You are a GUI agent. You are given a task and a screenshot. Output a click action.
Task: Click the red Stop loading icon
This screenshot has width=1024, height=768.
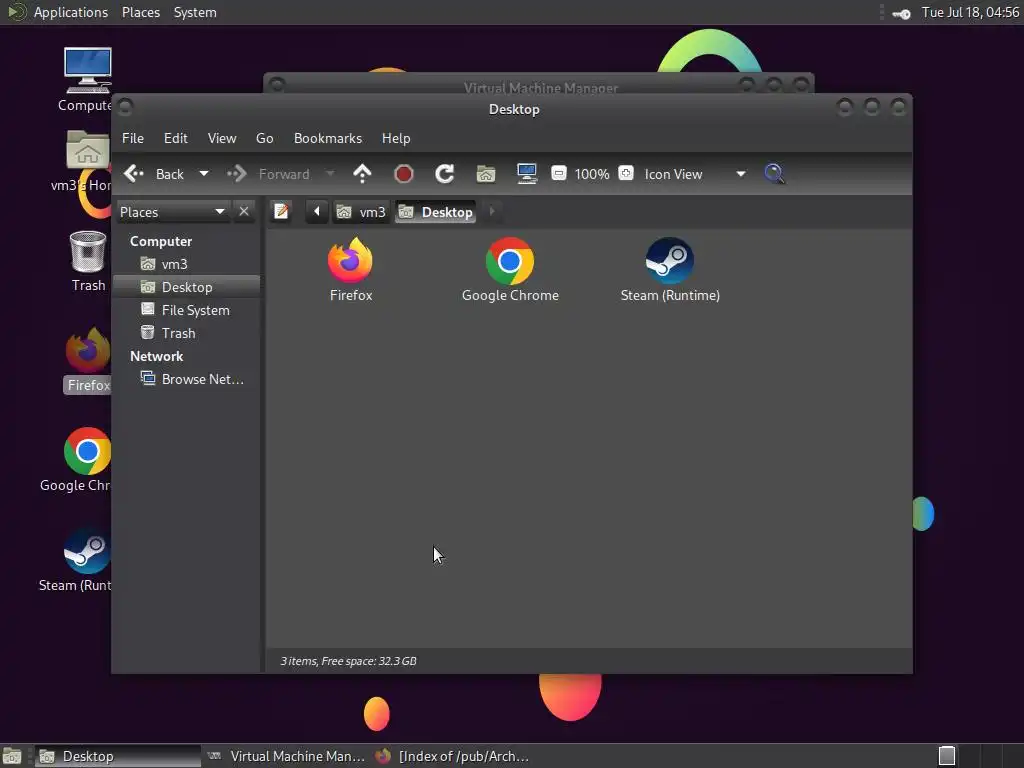coord(404,174)
